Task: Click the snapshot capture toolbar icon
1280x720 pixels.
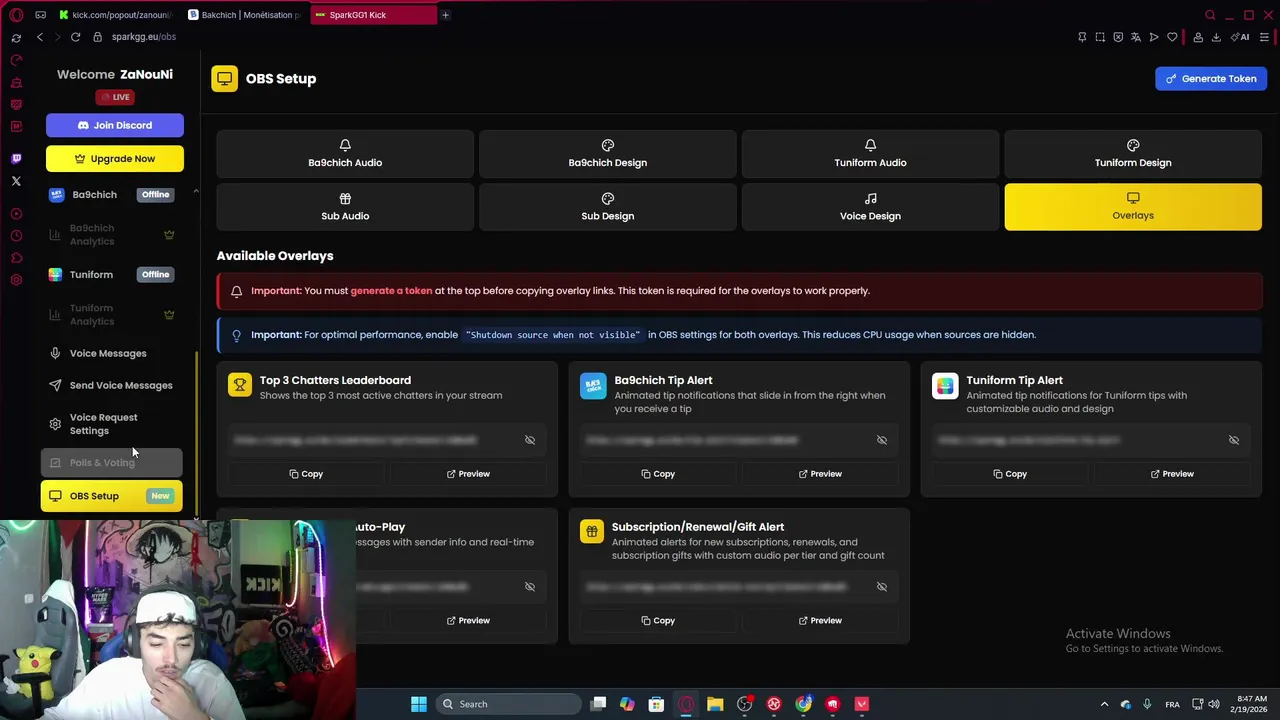Action: (1100, 37)
